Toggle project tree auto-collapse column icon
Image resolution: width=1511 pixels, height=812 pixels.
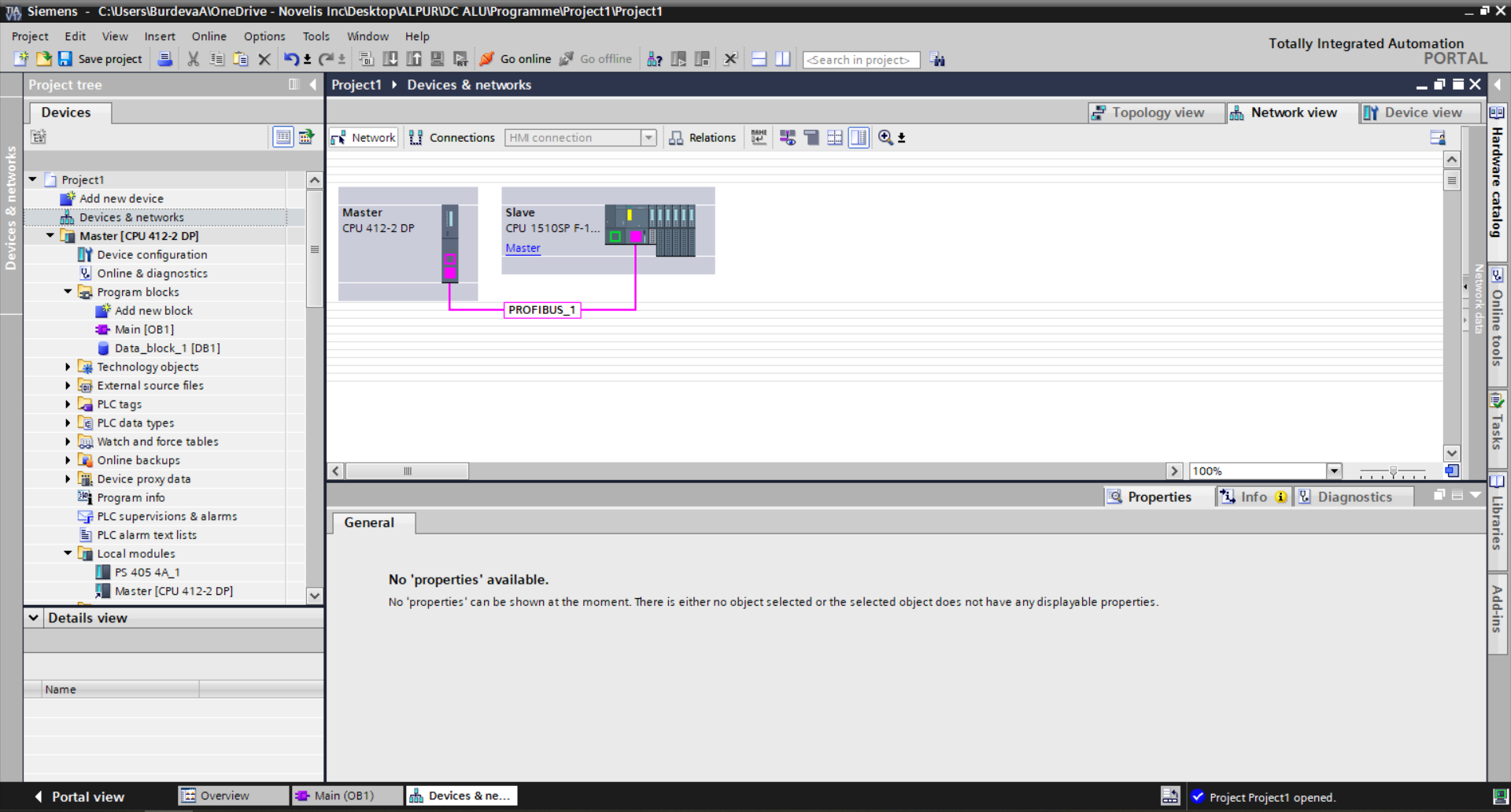point(294,84)
